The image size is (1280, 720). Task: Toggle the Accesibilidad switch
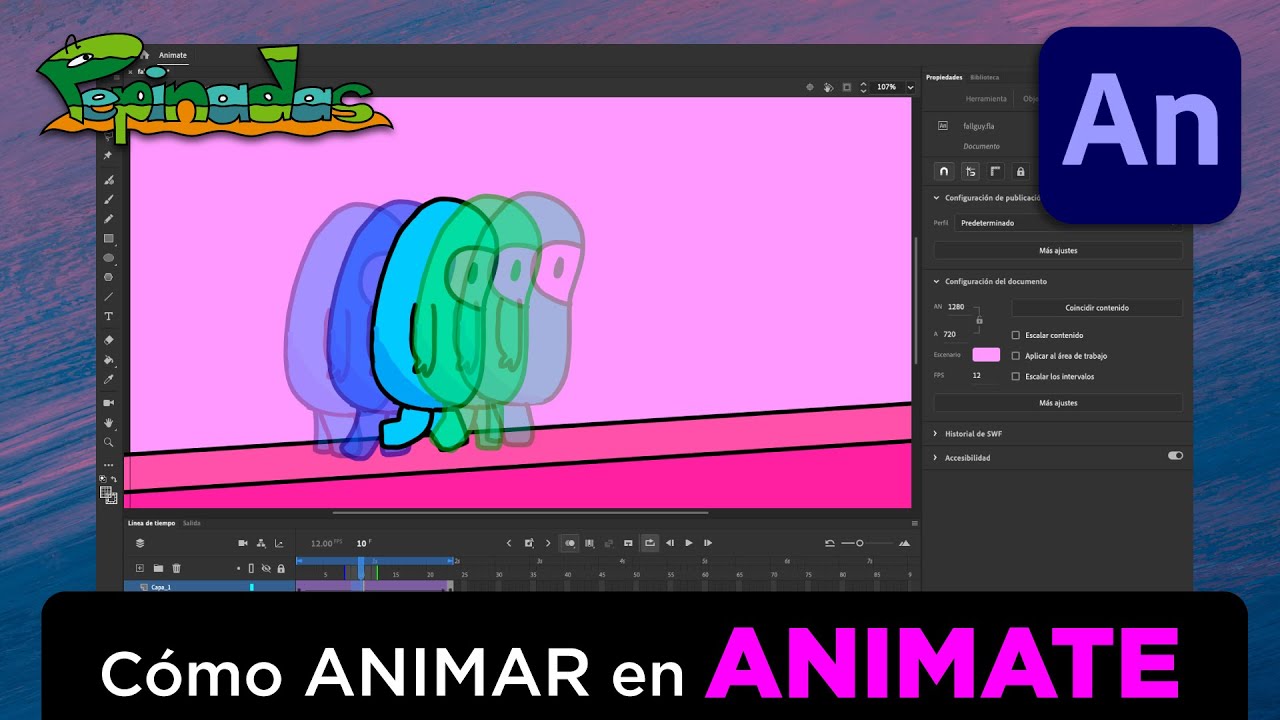1175,455
